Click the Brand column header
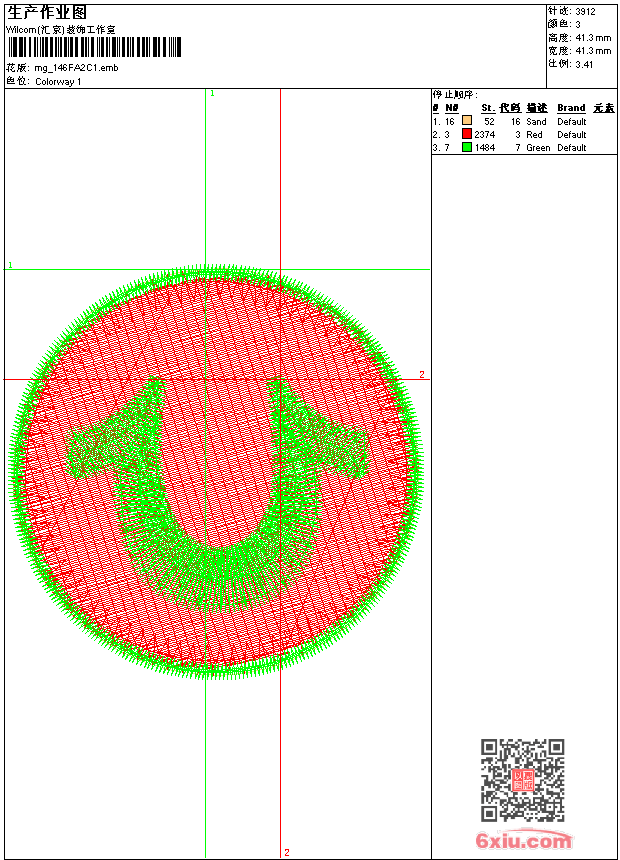 [571, 108]
